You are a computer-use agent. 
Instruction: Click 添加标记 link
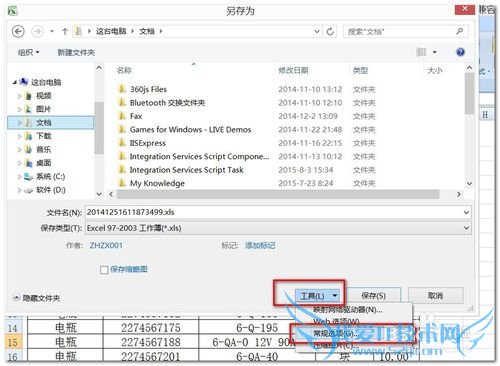pyautogui.click(x=260, y=246)
